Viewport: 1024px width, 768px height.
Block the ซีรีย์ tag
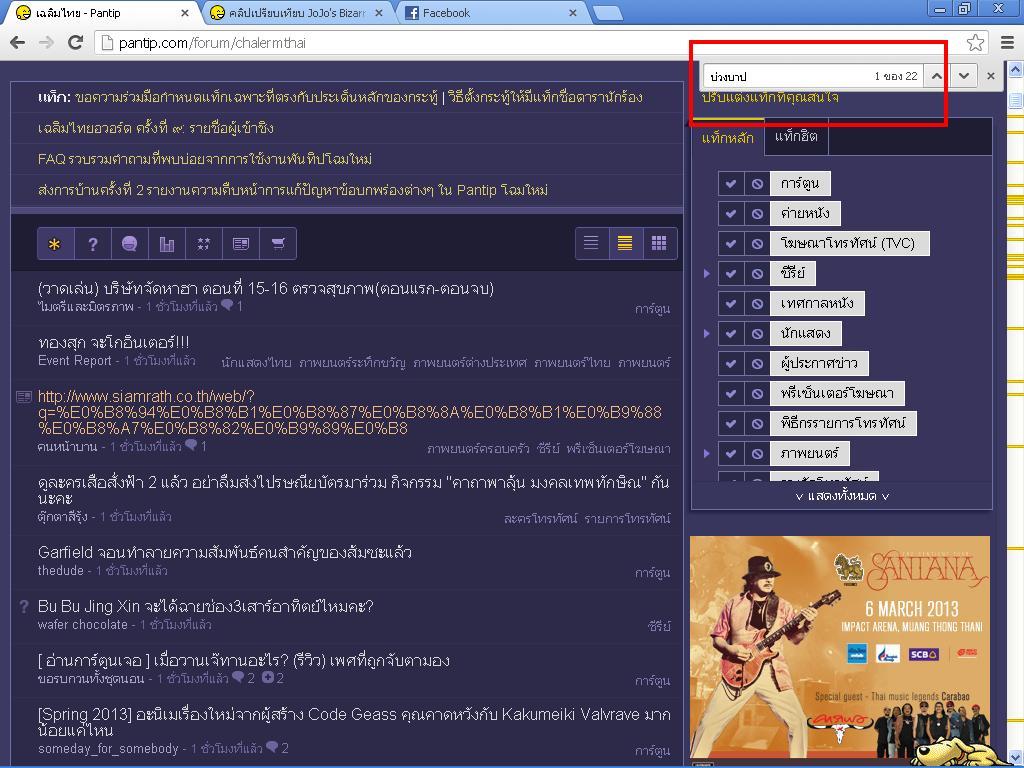[757, 274]
